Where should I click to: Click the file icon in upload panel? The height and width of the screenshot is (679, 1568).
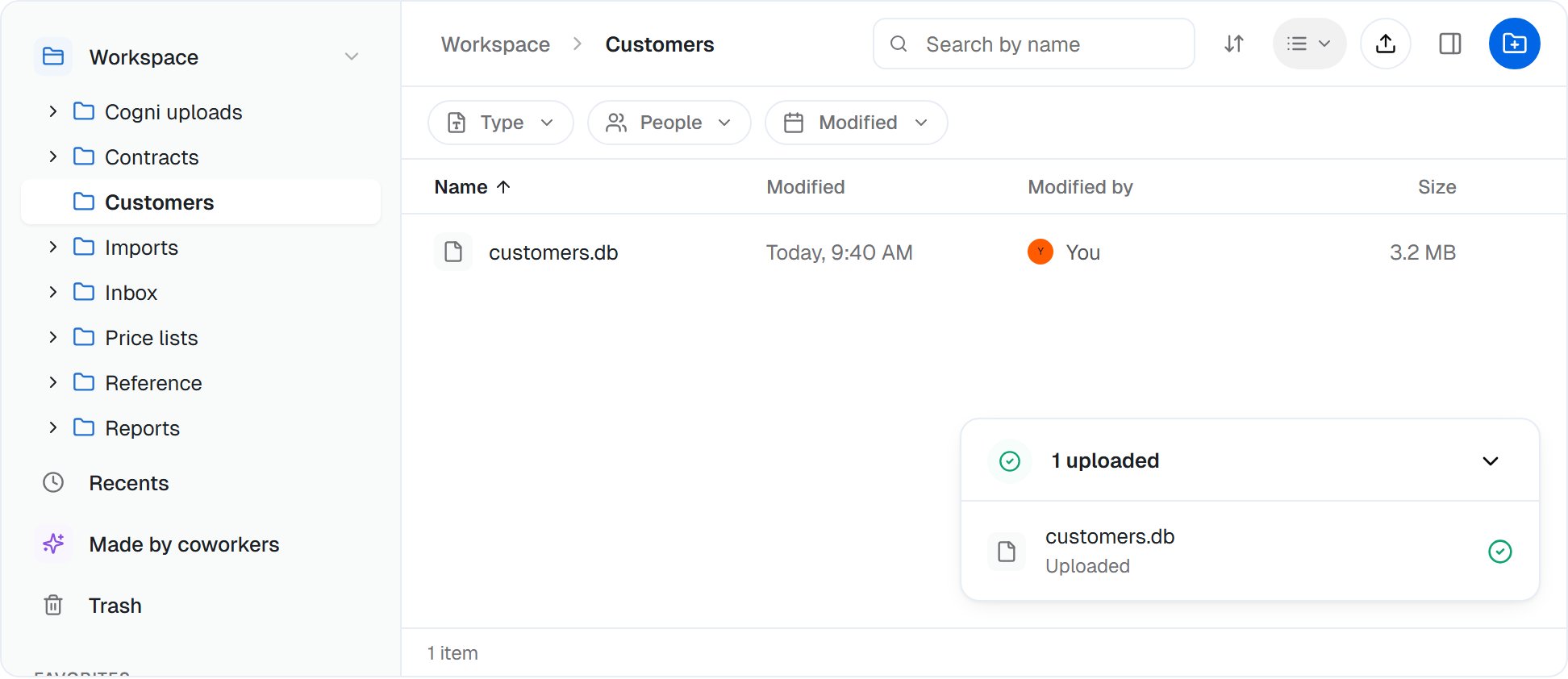[1006, 552]
